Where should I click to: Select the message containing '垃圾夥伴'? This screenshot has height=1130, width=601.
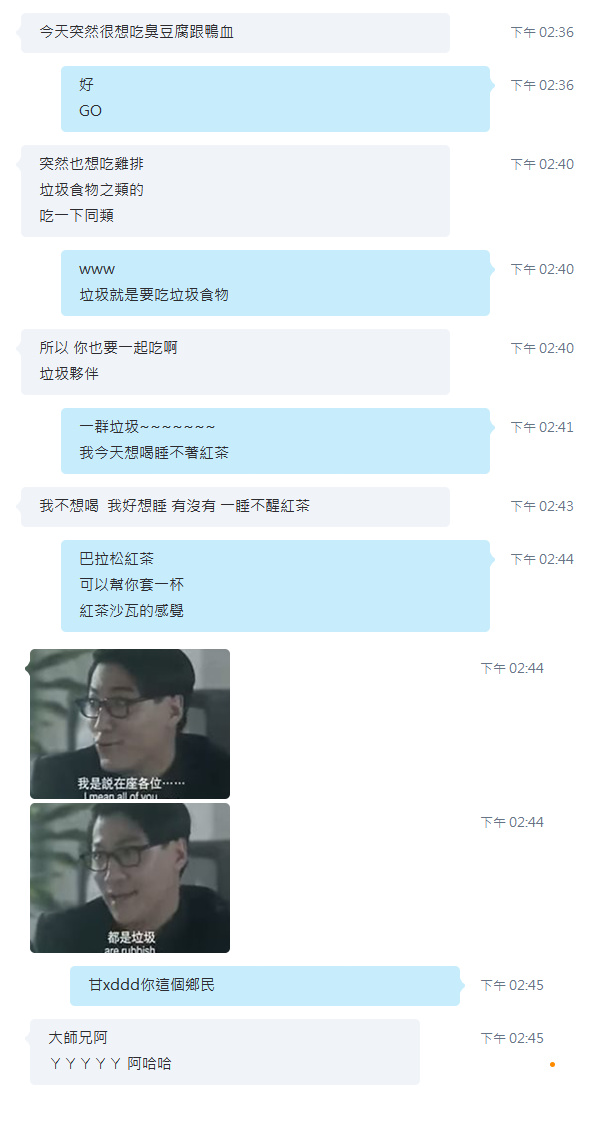click(x=235, y=362)
